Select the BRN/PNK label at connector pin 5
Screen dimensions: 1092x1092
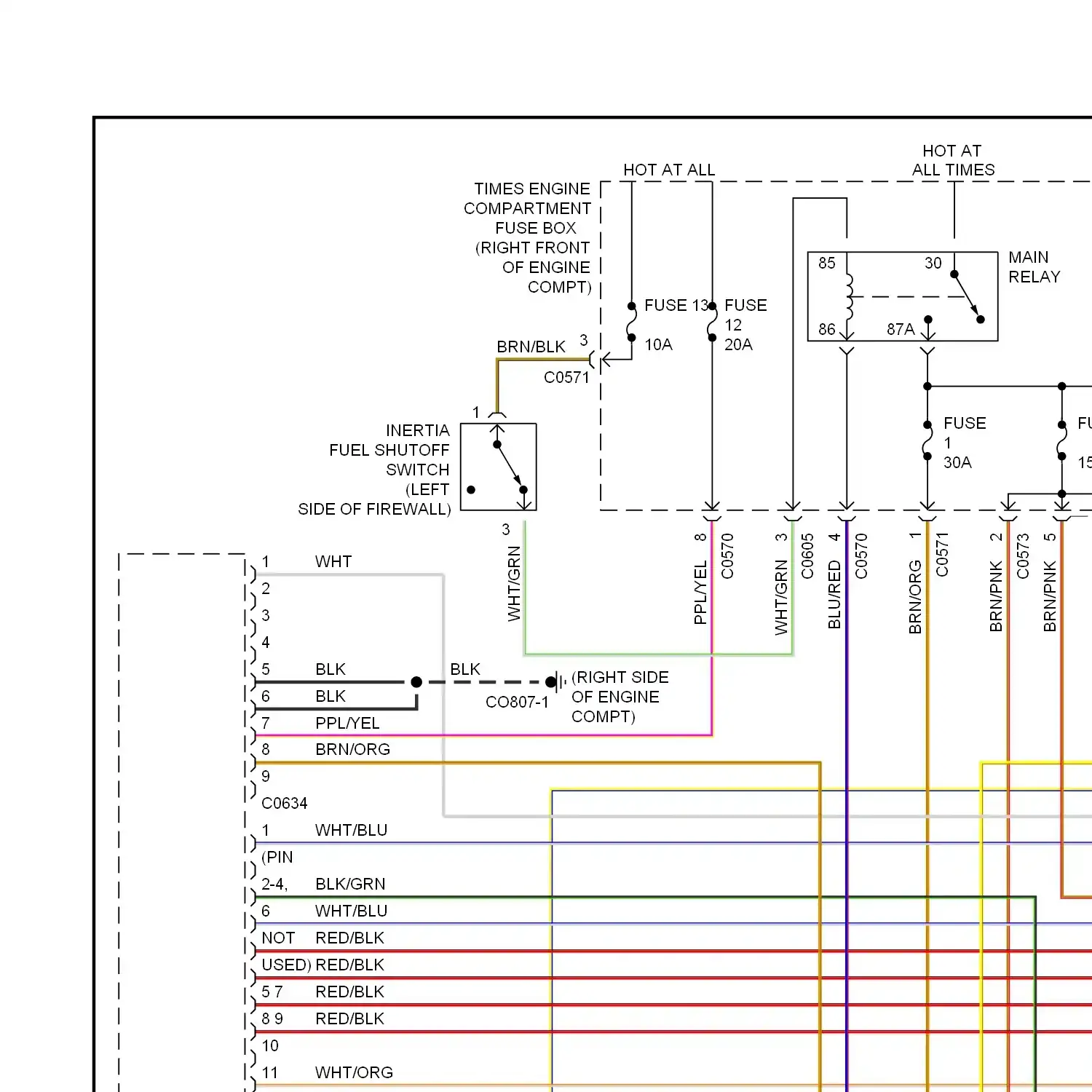[1050, 596]
